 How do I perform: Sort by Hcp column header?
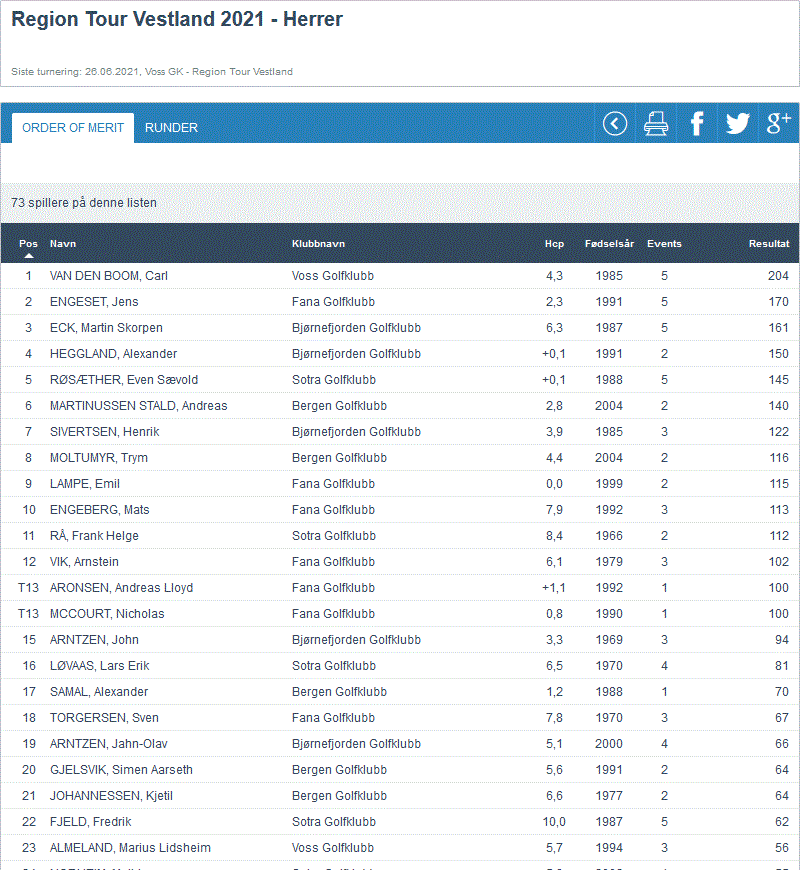click(x=554, y=244)
